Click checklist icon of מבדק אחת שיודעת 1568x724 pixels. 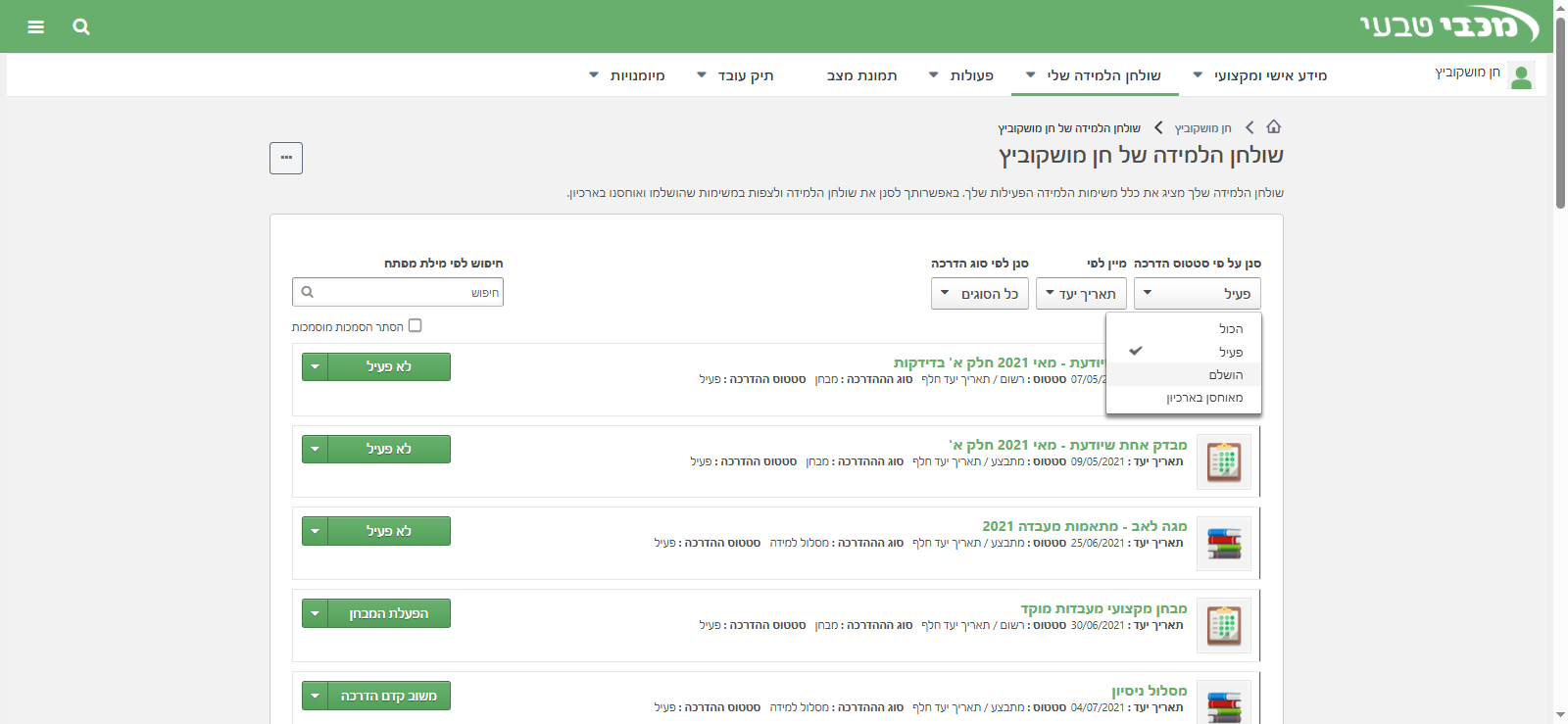(x=1224, y=461)
